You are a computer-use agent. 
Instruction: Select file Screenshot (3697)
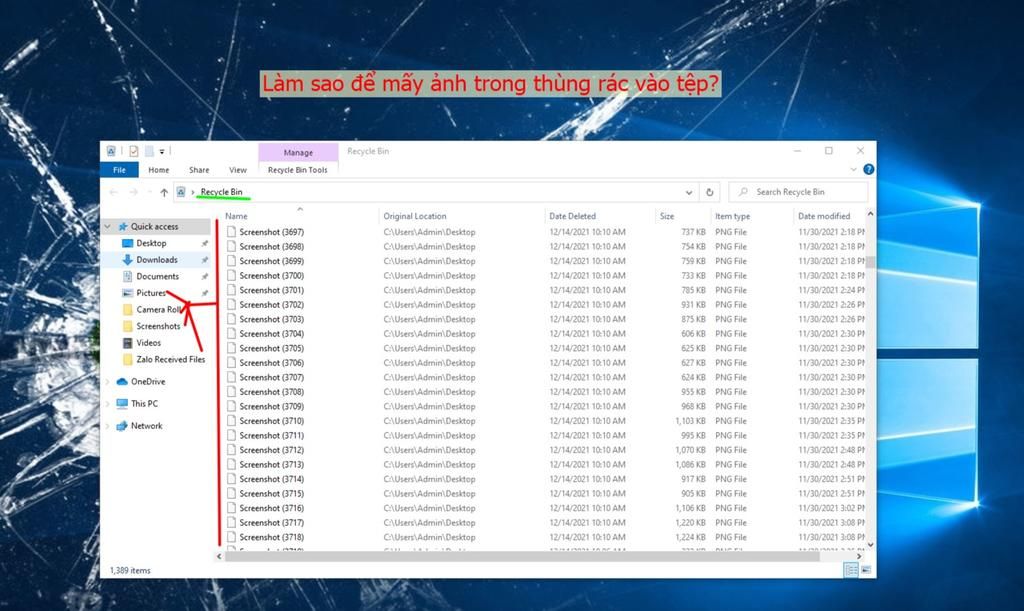[271, 232]
